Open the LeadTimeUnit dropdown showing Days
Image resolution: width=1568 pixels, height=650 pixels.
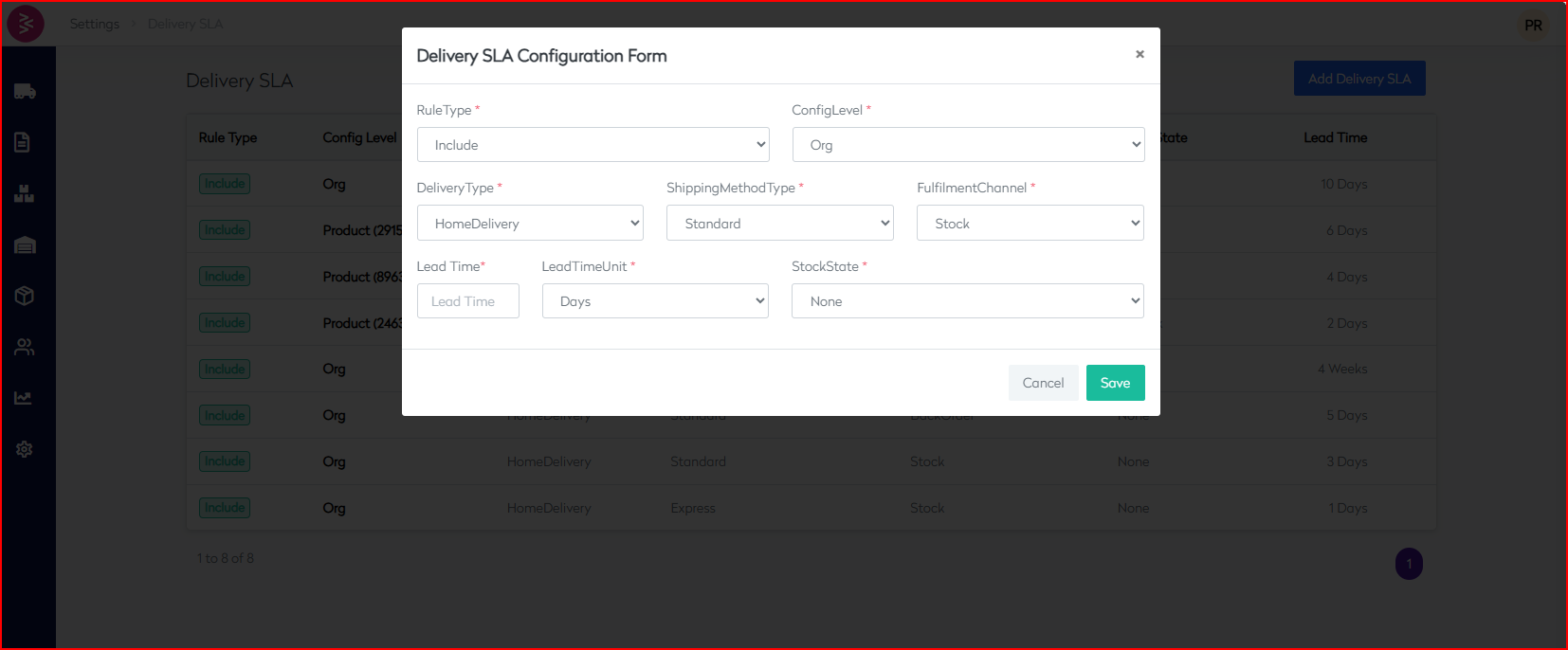pos(655,301)
